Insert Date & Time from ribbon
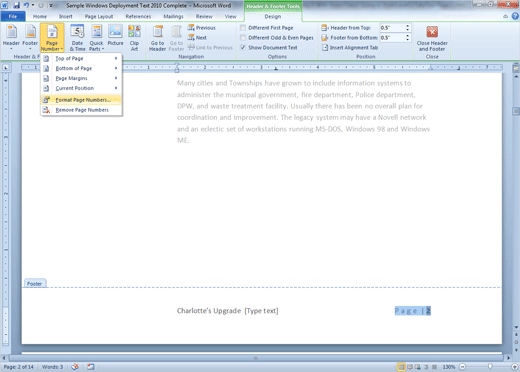Screen dimensions: 520x372 pos(77,38)
